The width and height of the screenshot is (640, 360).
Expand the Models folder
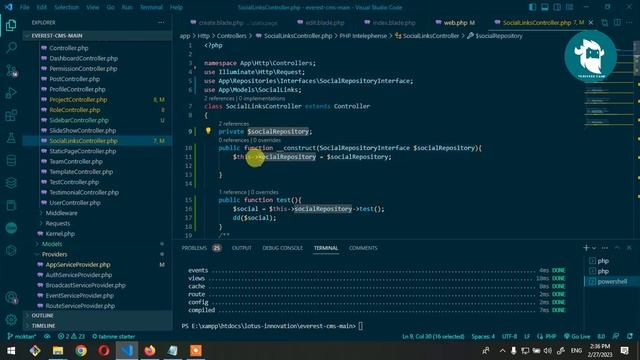tap(52, 244)
